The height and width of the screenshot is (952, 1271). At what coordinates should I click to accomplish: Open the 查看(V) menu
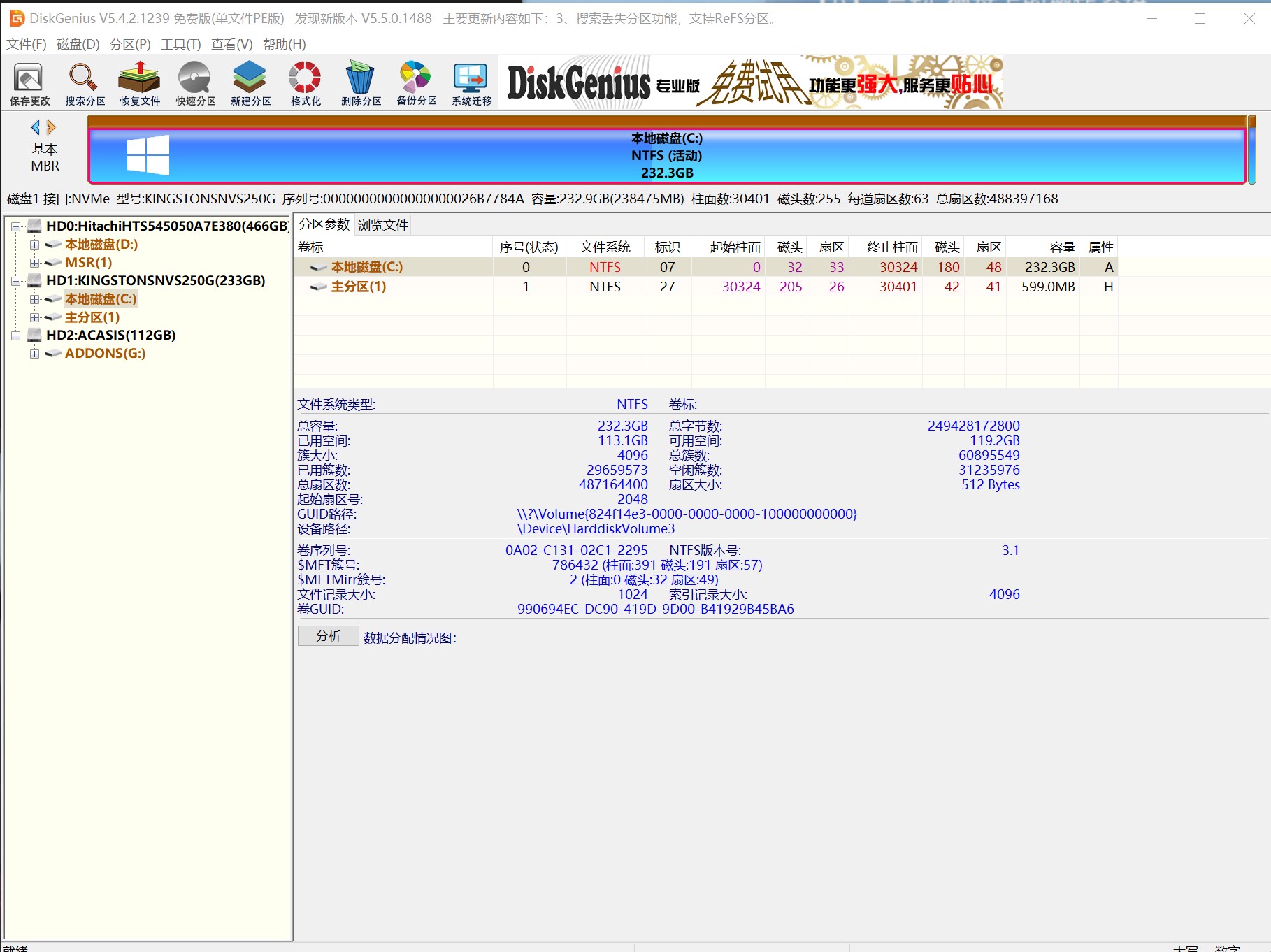point(231,45)
